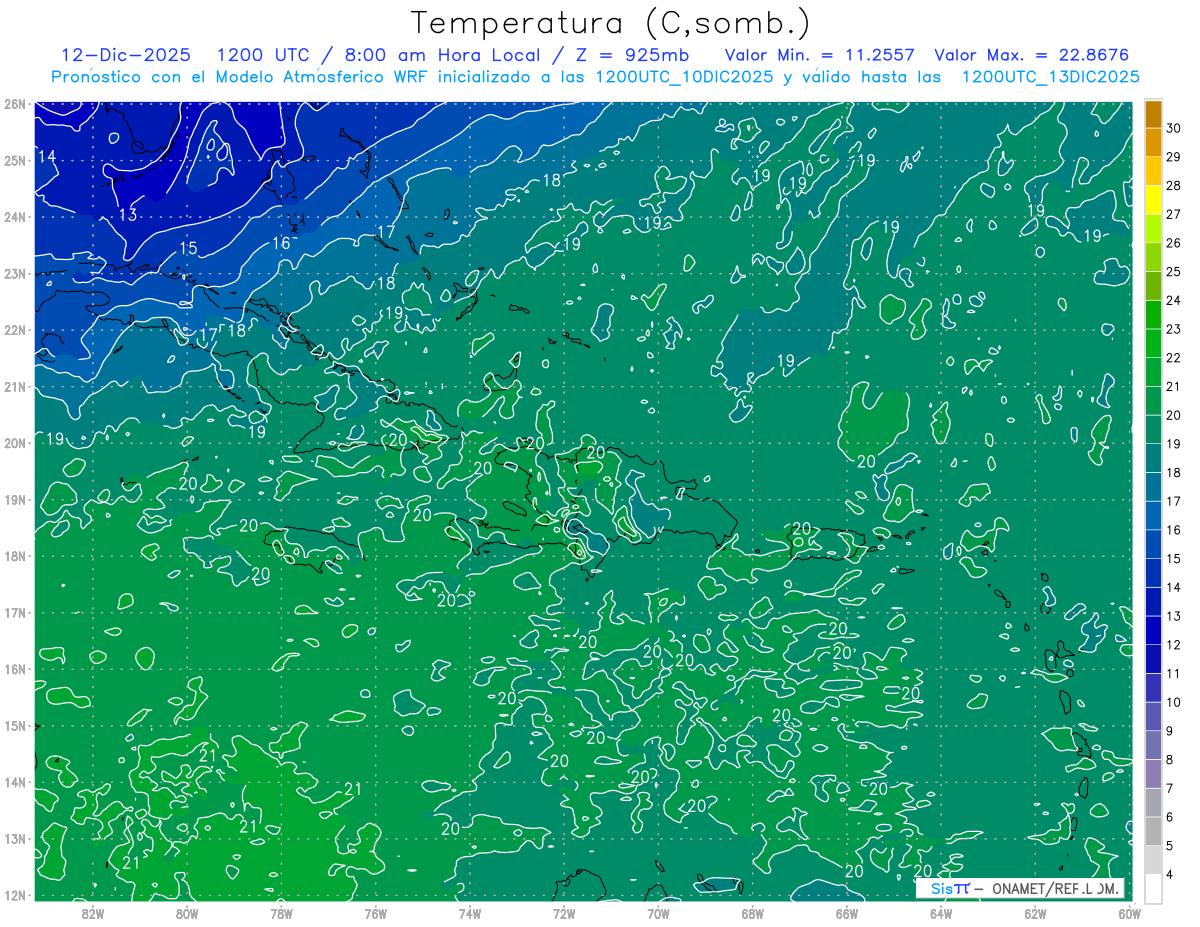
Task: Select the forecast date "12-Dic-2025"
Action: [x=127, y=55]
